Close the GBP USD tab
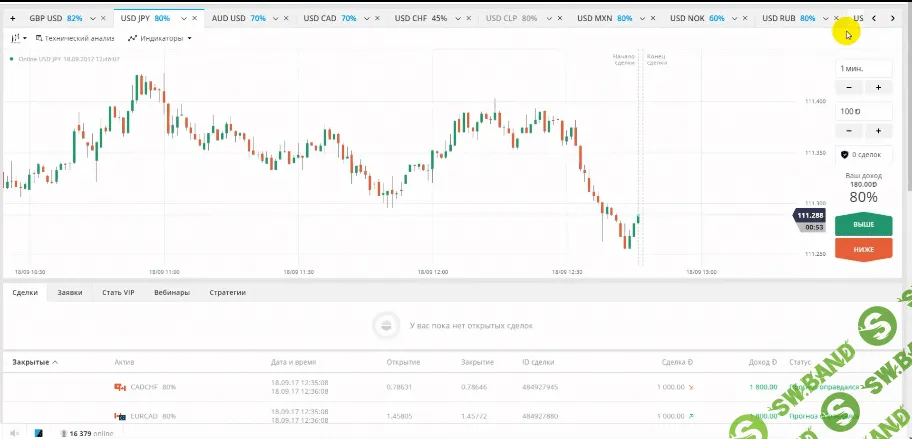912x439 pixels. (103, 18)
